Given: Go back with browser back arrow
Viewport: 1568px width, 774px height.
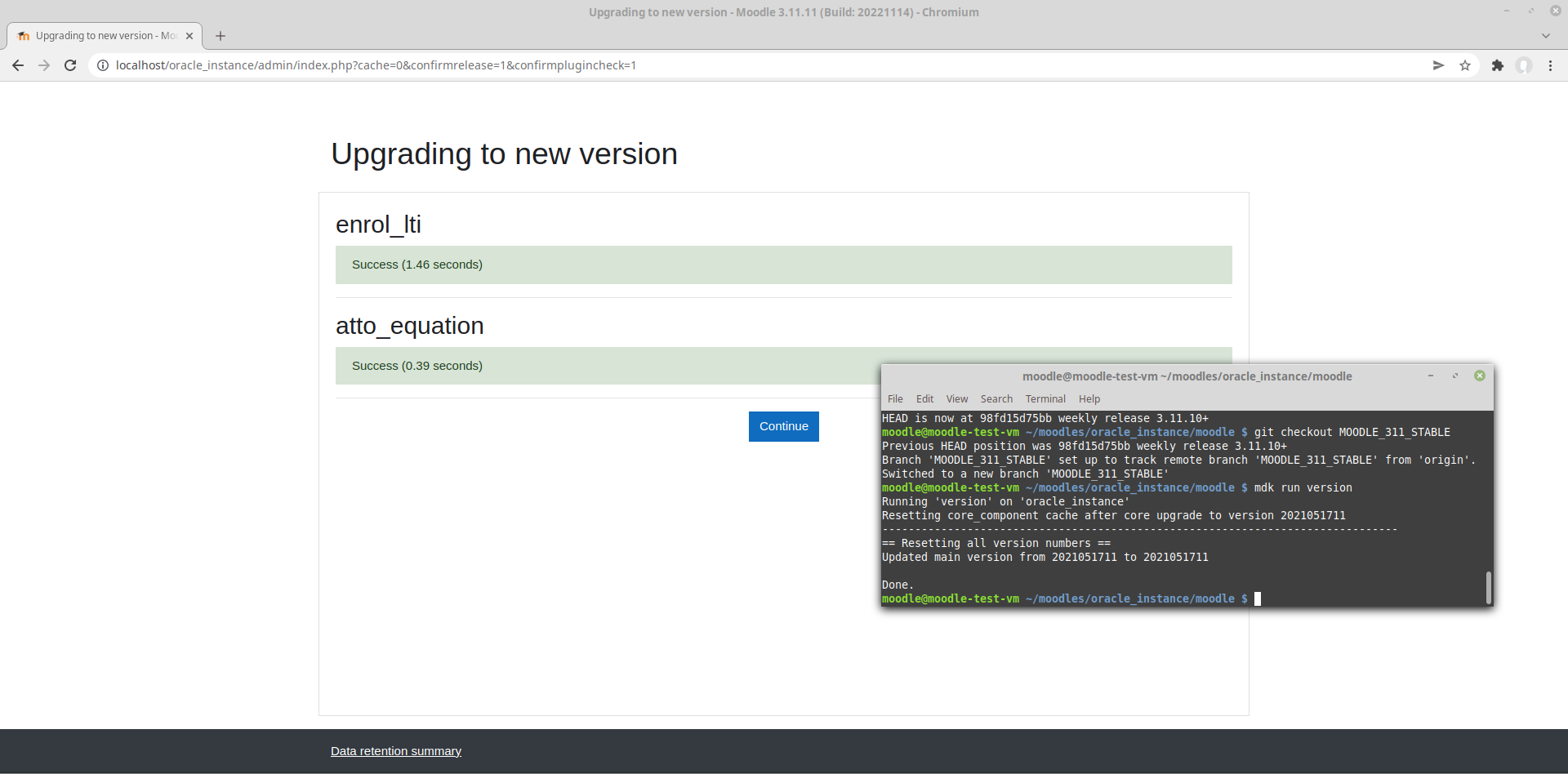Looking at the screenshot, I should click(x=18, y=65).
